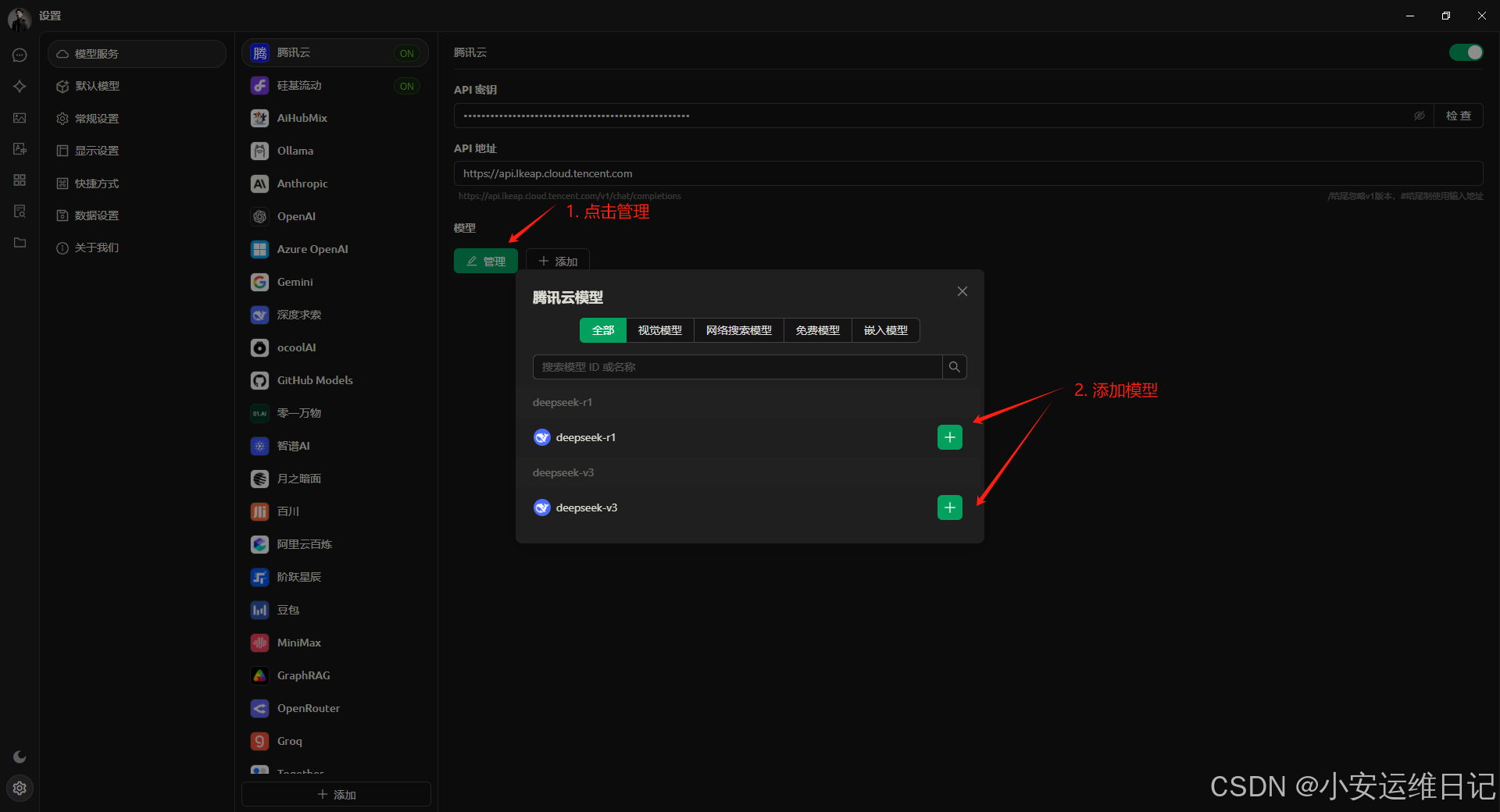The height and width of the screenshot is (812, 1500).
Task: Click the 检查 API key button
Action: (1459, 116)
